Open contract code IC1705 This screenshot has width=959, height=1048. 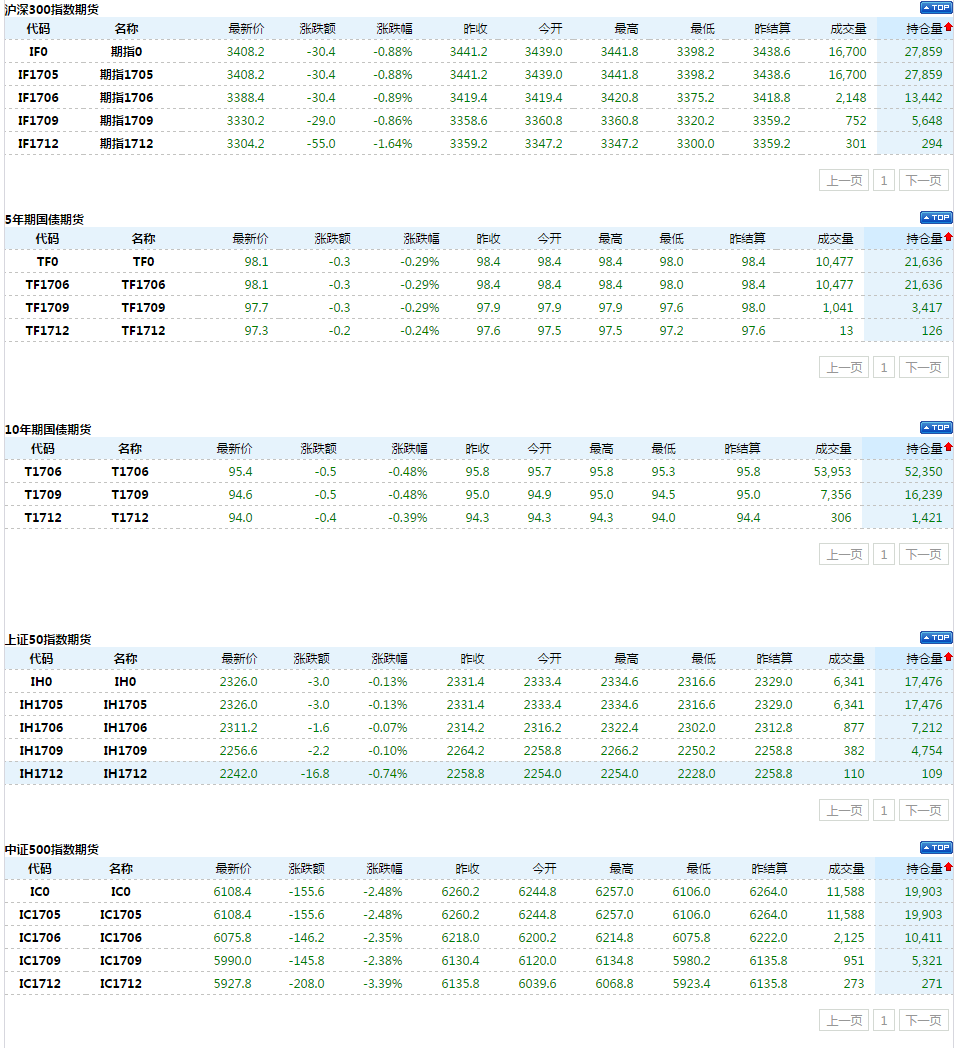coord(39,914)
